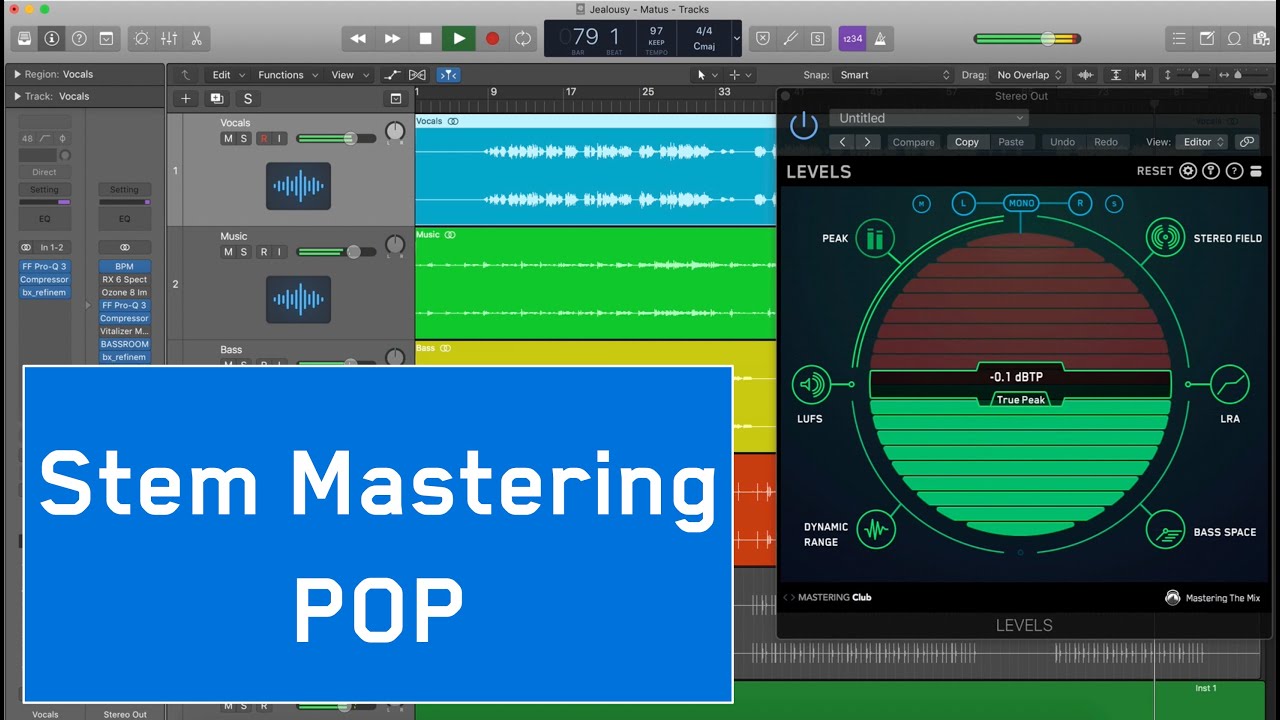Open the STEREO FIELD section
1280x720 pixels.
click(1164, 238)
